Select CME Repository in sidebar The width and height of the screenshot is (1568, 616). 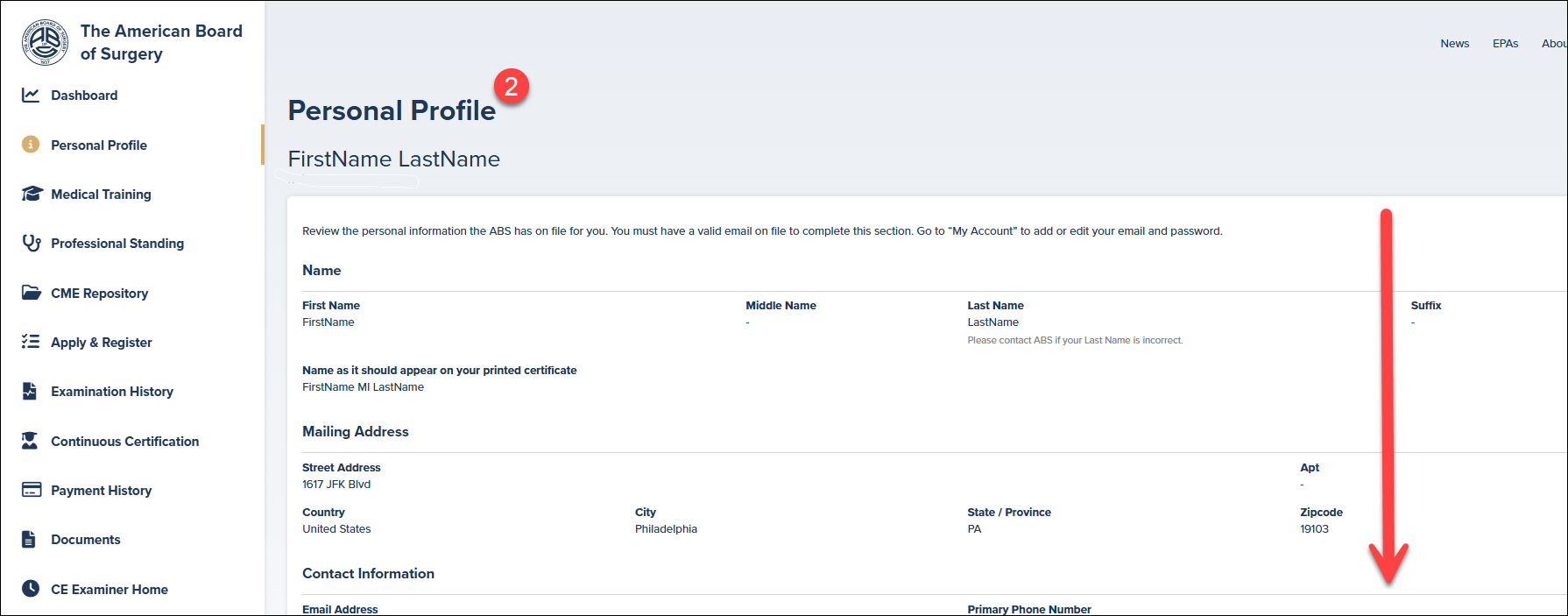[x=99, y=294]
